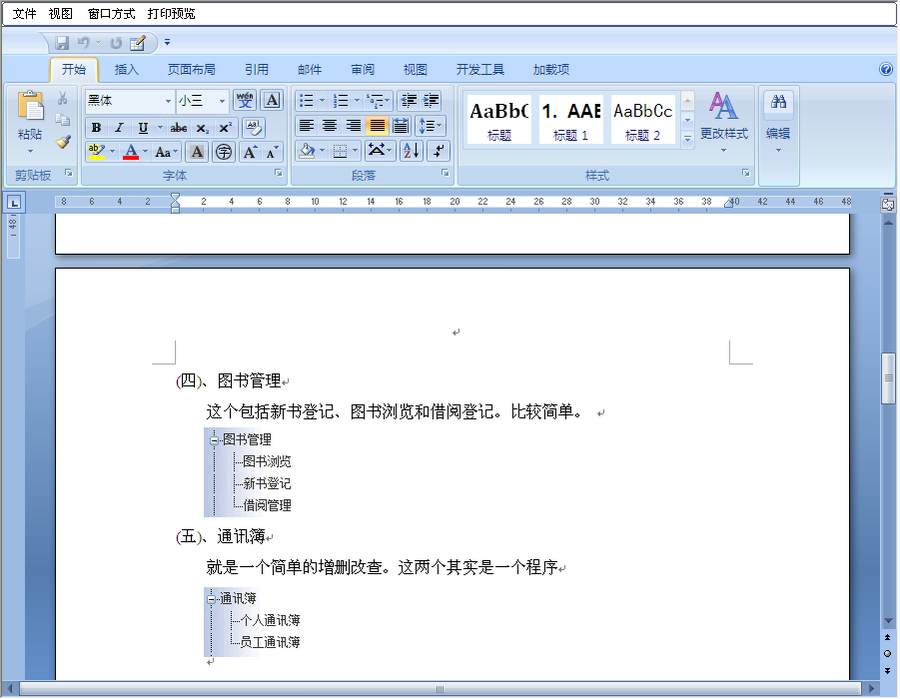The width and height of the screenshot is (900, 699).
Task: Collapse the 通讯簿 tree node
Action: click(x=211, y=599)
